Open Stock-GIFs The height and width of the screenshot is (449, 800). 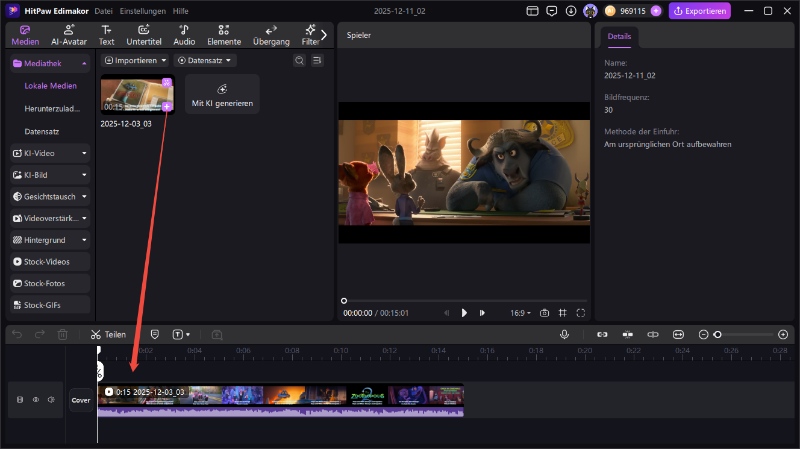coord(50,305)
